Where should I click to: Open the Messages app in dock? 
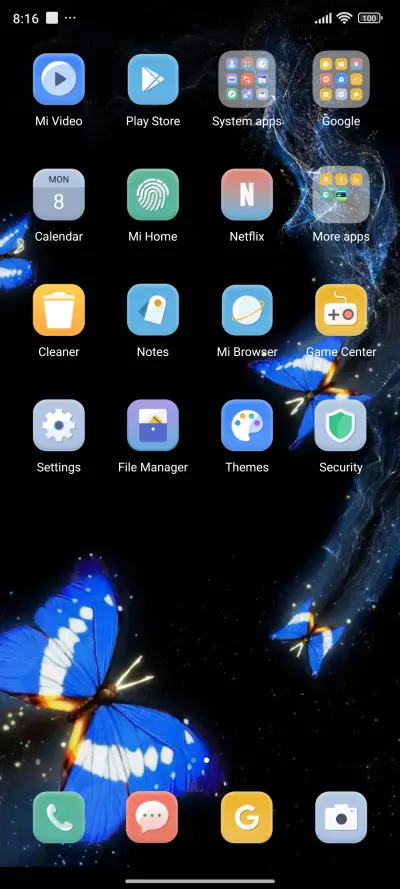tap(153, 817)
